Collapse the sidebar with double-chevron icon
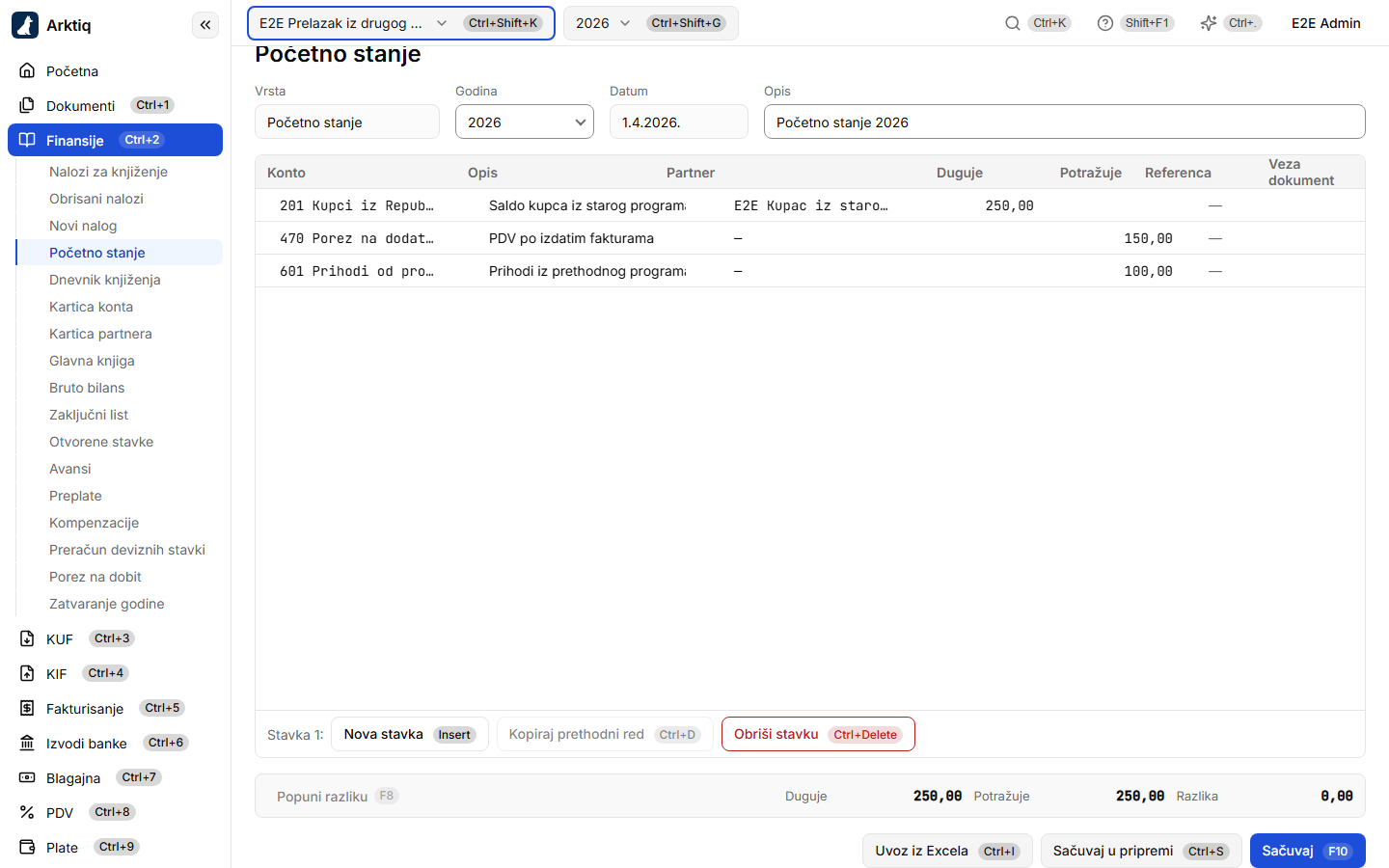This screenshot has height=868, width=1389. pos(205,25)
